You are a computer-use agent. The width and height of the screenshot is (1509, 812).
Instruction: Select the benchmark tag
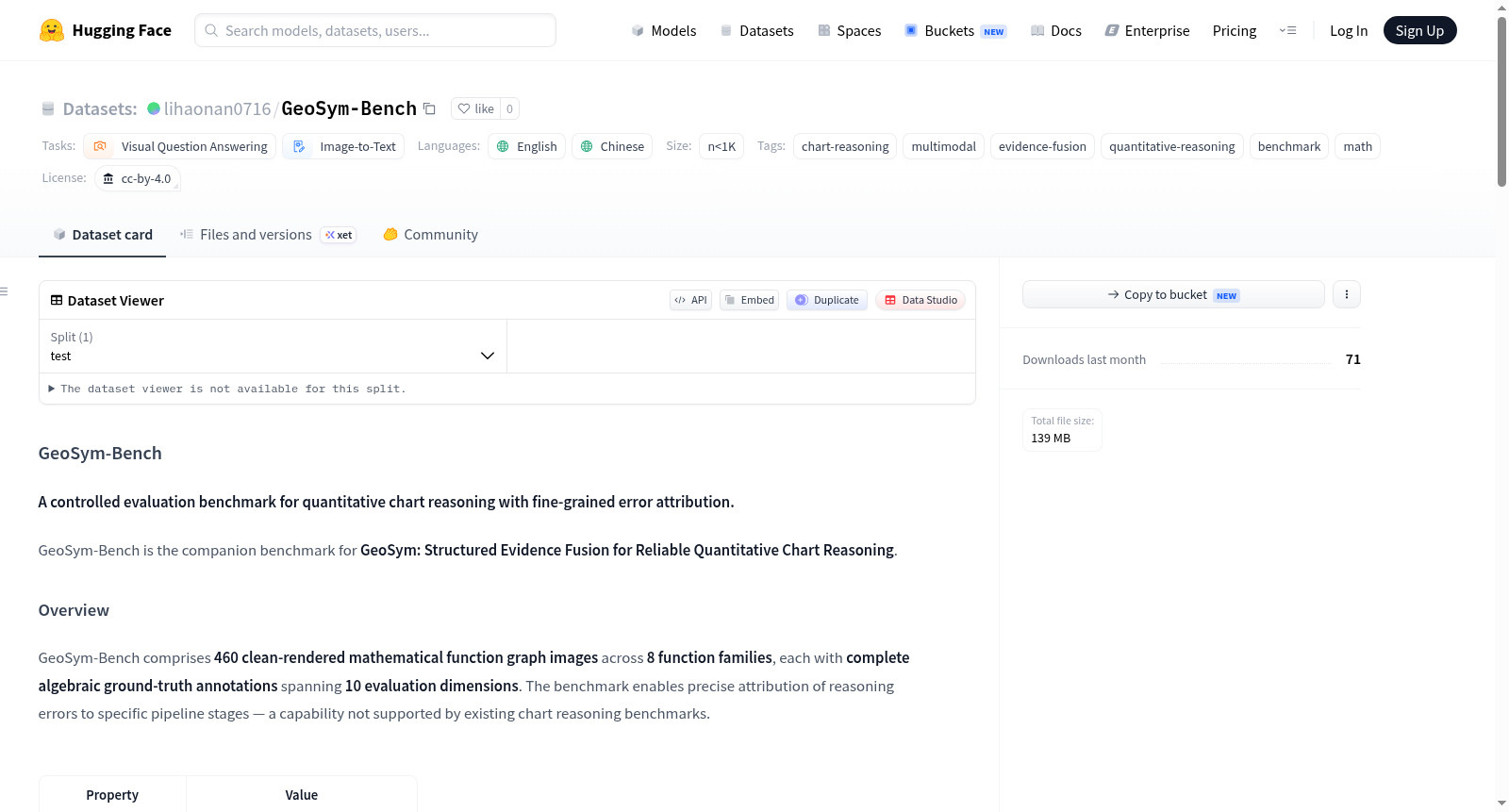1289,146
